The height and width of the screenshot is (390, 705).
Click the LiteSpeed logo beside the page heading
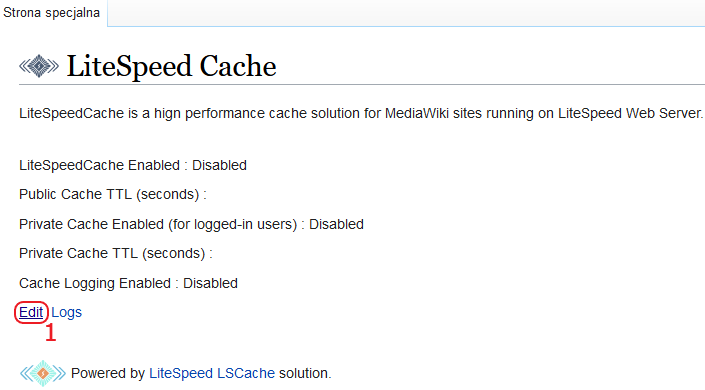point(39,66)
